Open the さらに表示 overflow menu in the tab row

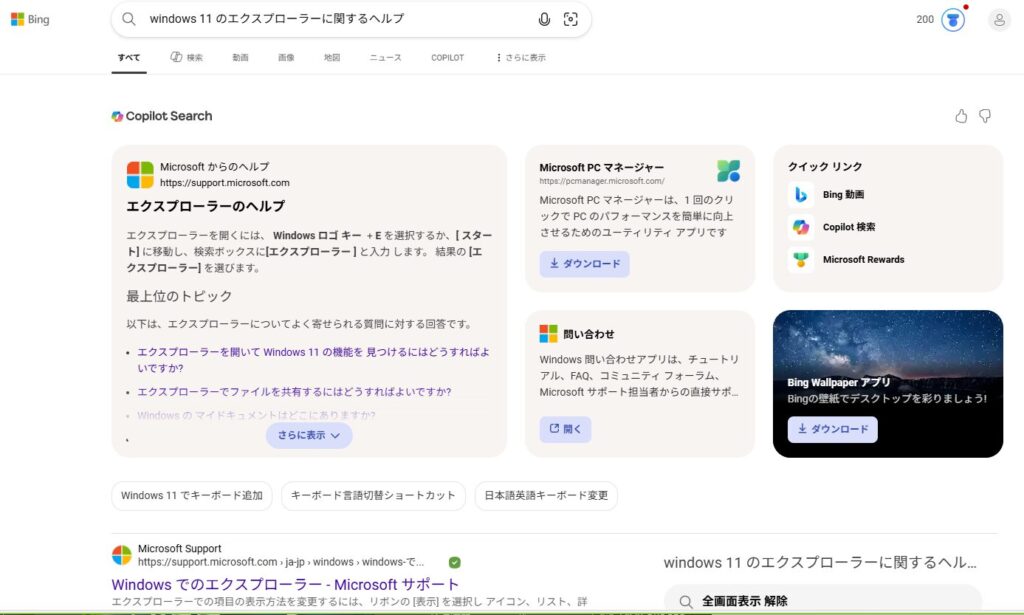(517, 57)
